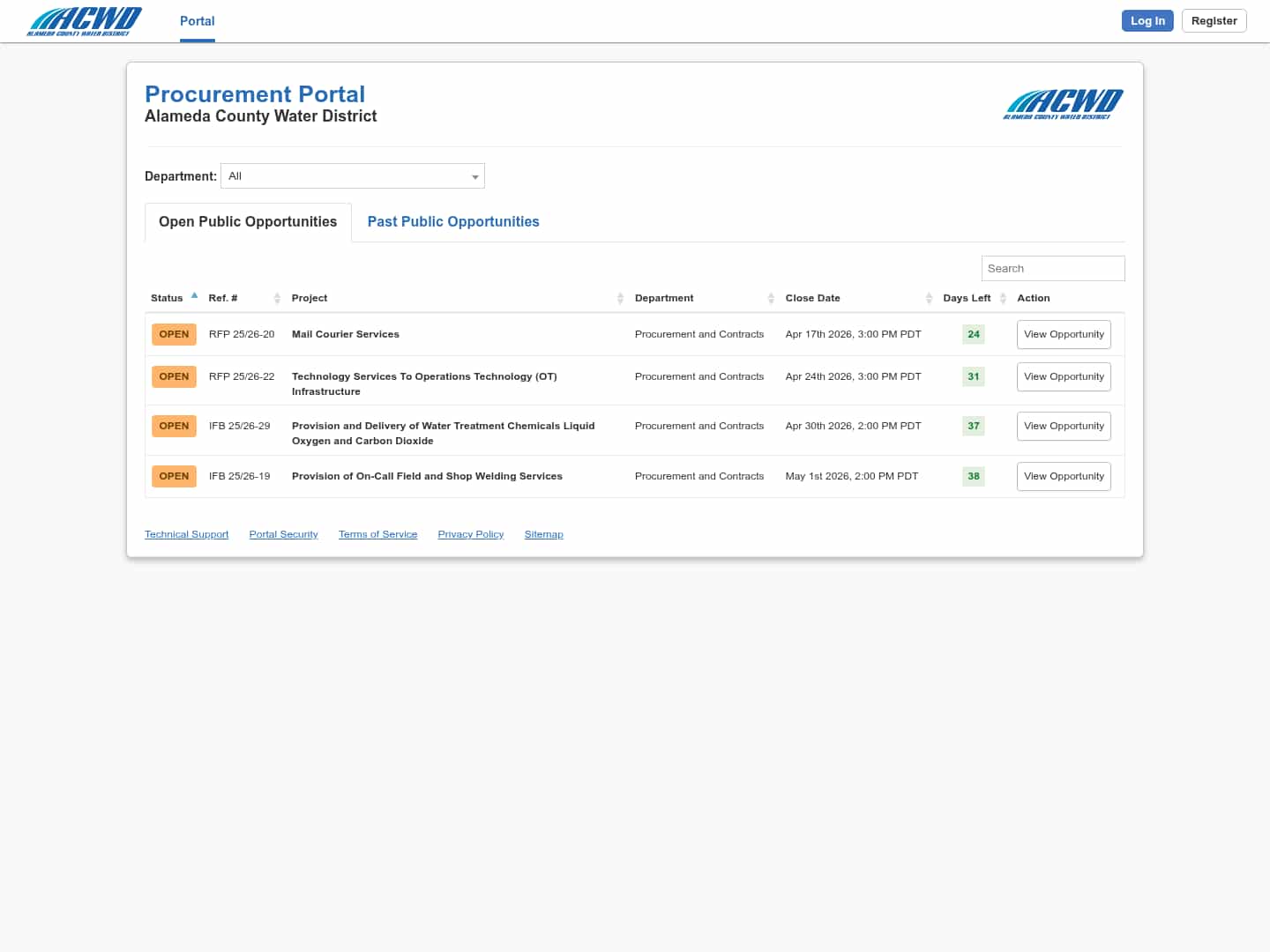View Opportunity for Mail Courier Services
1270x952 pixels.
point(1064,335)
